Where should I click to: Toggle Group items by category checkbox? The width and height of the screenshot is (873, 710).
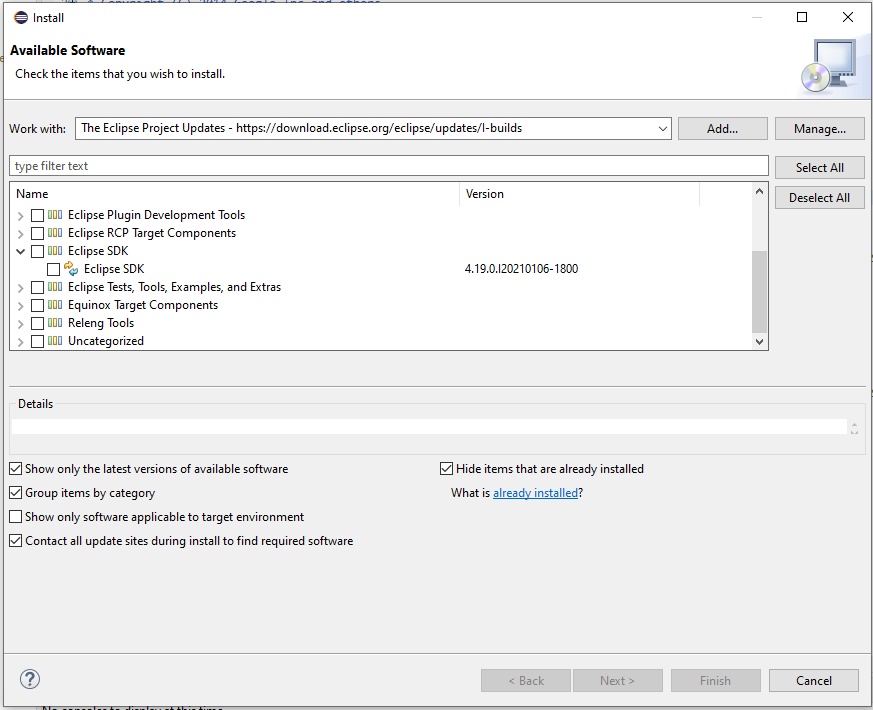point(16,493)
